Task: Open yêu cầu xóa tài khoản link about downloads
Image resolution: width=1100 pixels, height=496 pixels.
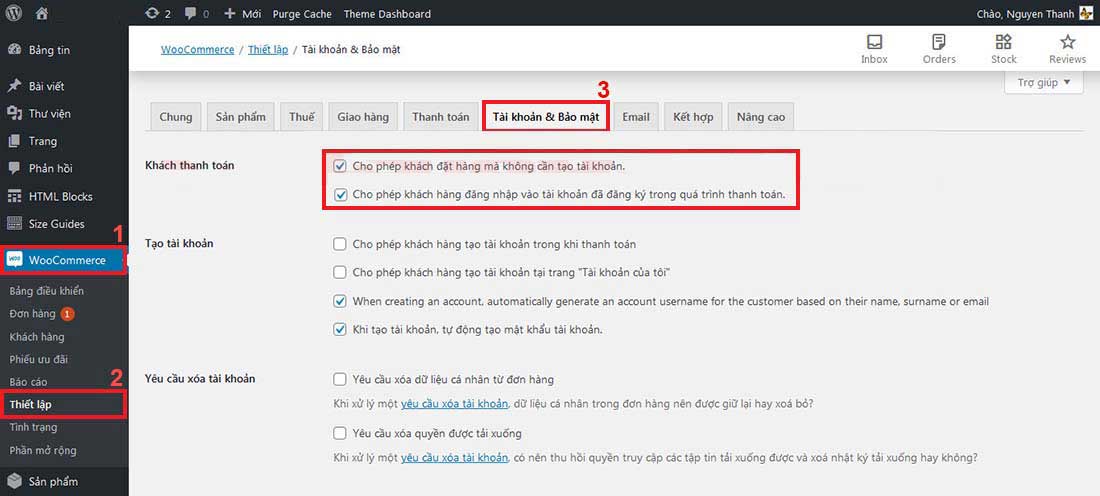Action: [454, 457]
